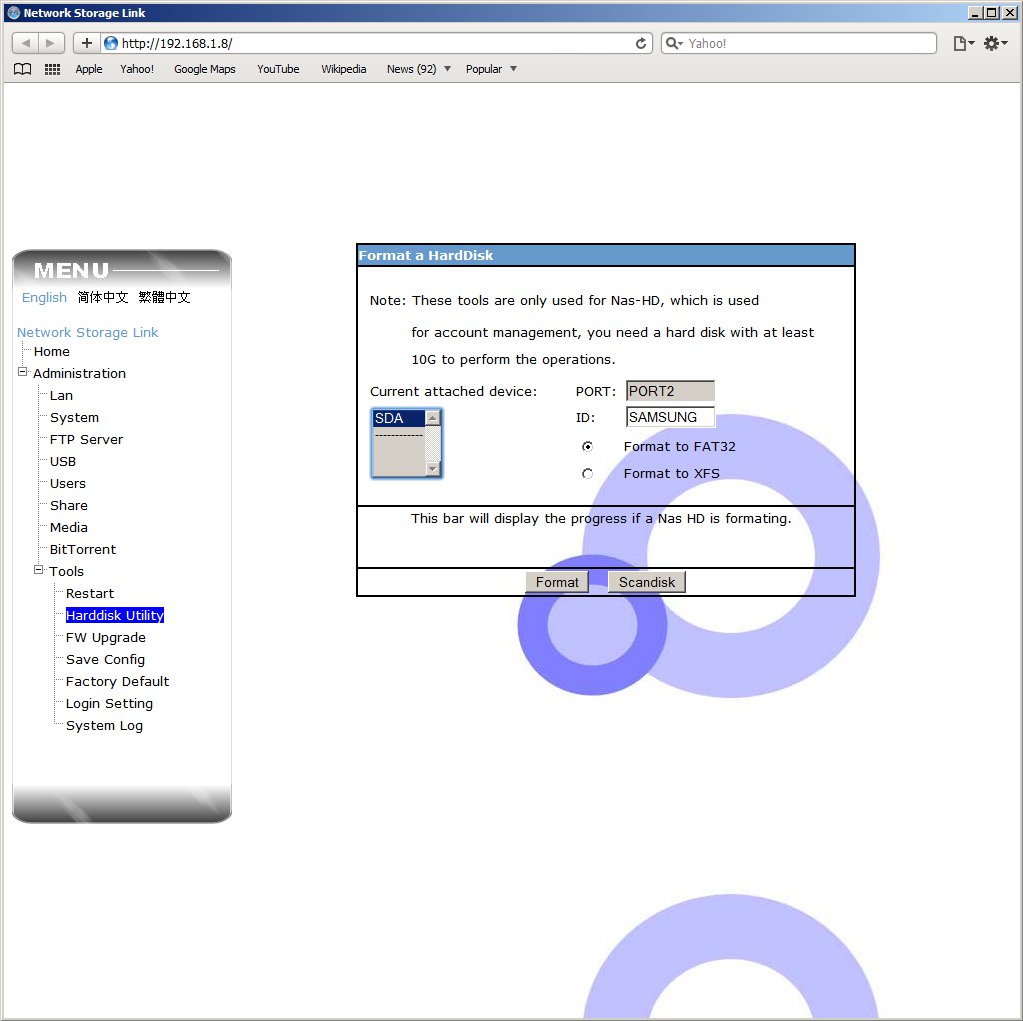Click the device list scroll down arrow
The height and width of the screenshot is (1021, 1023).
pos(433,468)
